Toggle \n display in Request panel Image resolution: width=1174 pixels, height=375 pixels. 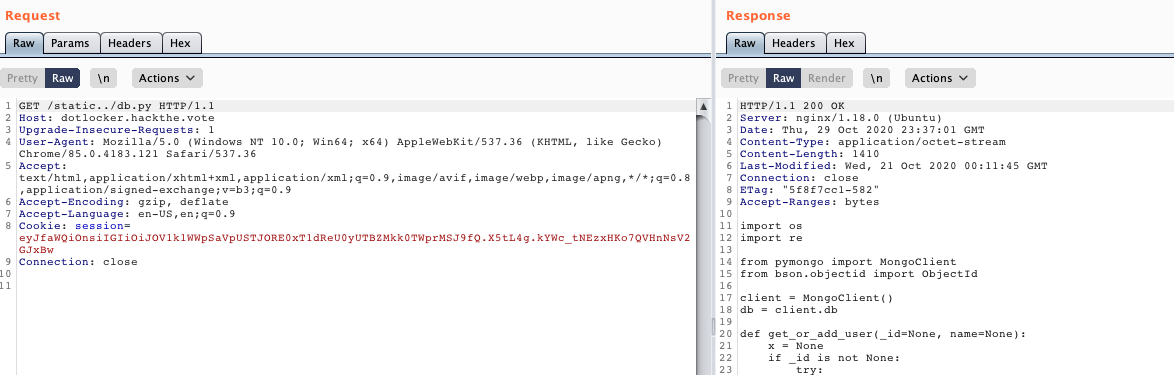(103, 78)
